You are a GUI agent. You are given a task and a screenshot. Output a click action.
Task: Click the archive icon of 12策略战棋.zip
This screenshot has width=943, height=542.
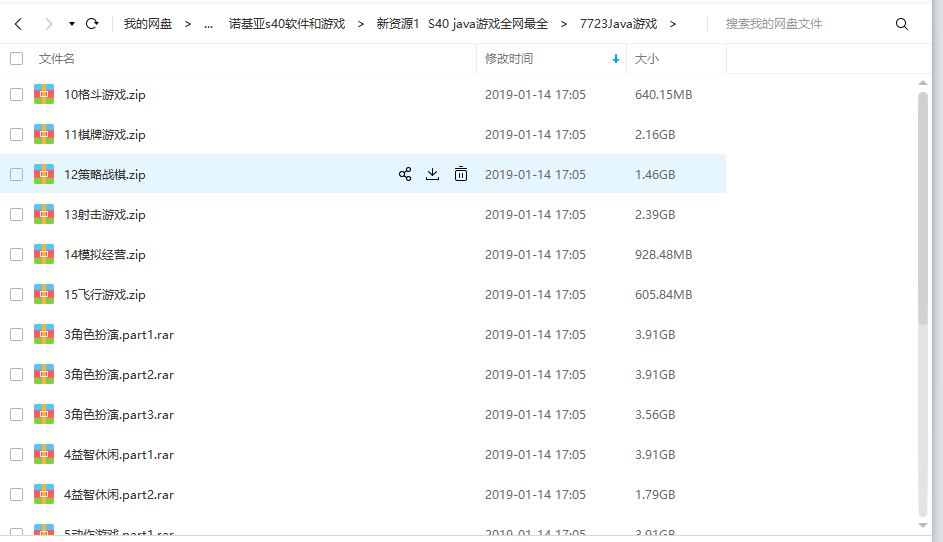tap(44, 174)
